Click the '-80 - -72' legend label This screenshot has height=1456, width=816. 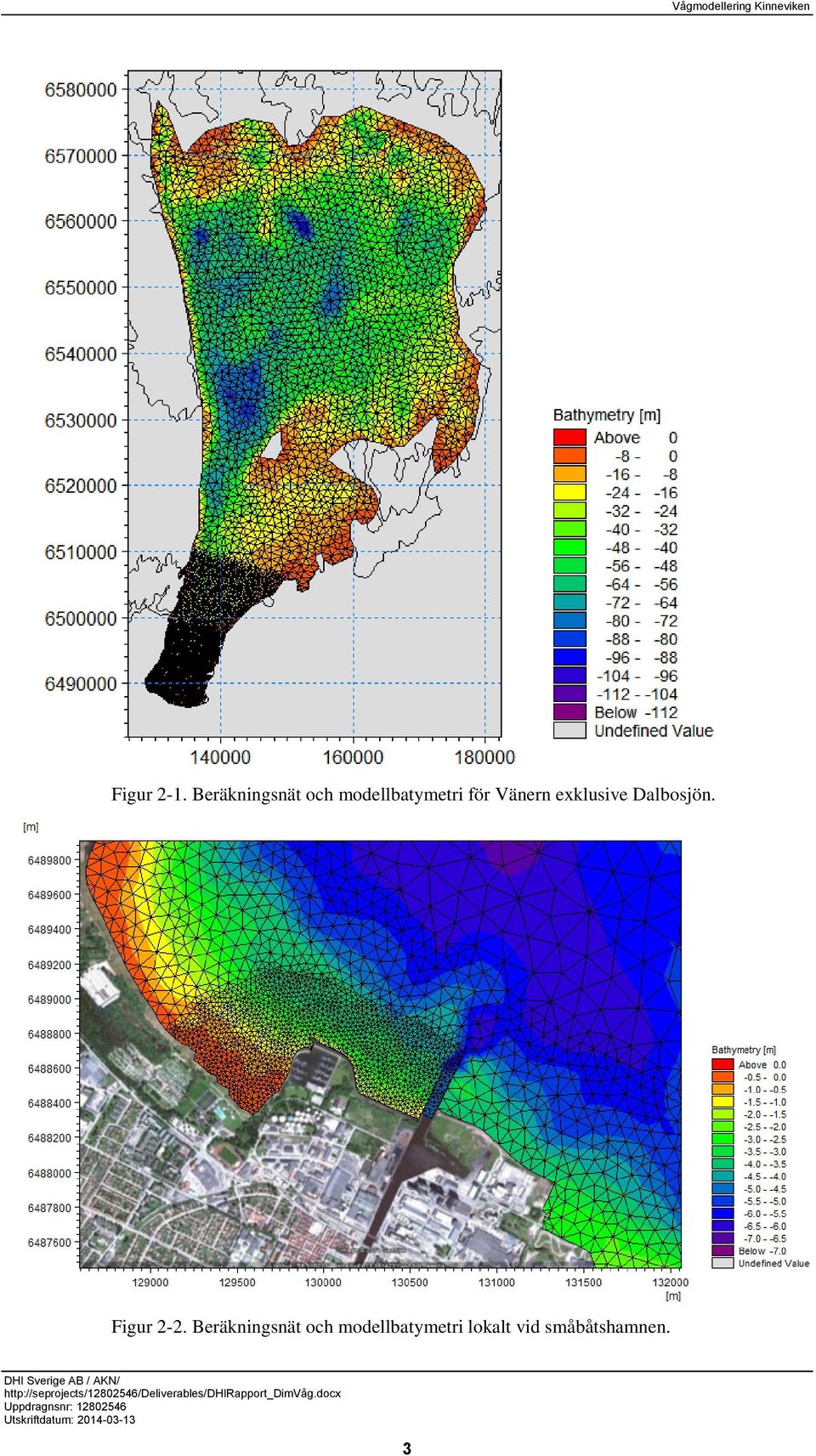coord(642,621)
